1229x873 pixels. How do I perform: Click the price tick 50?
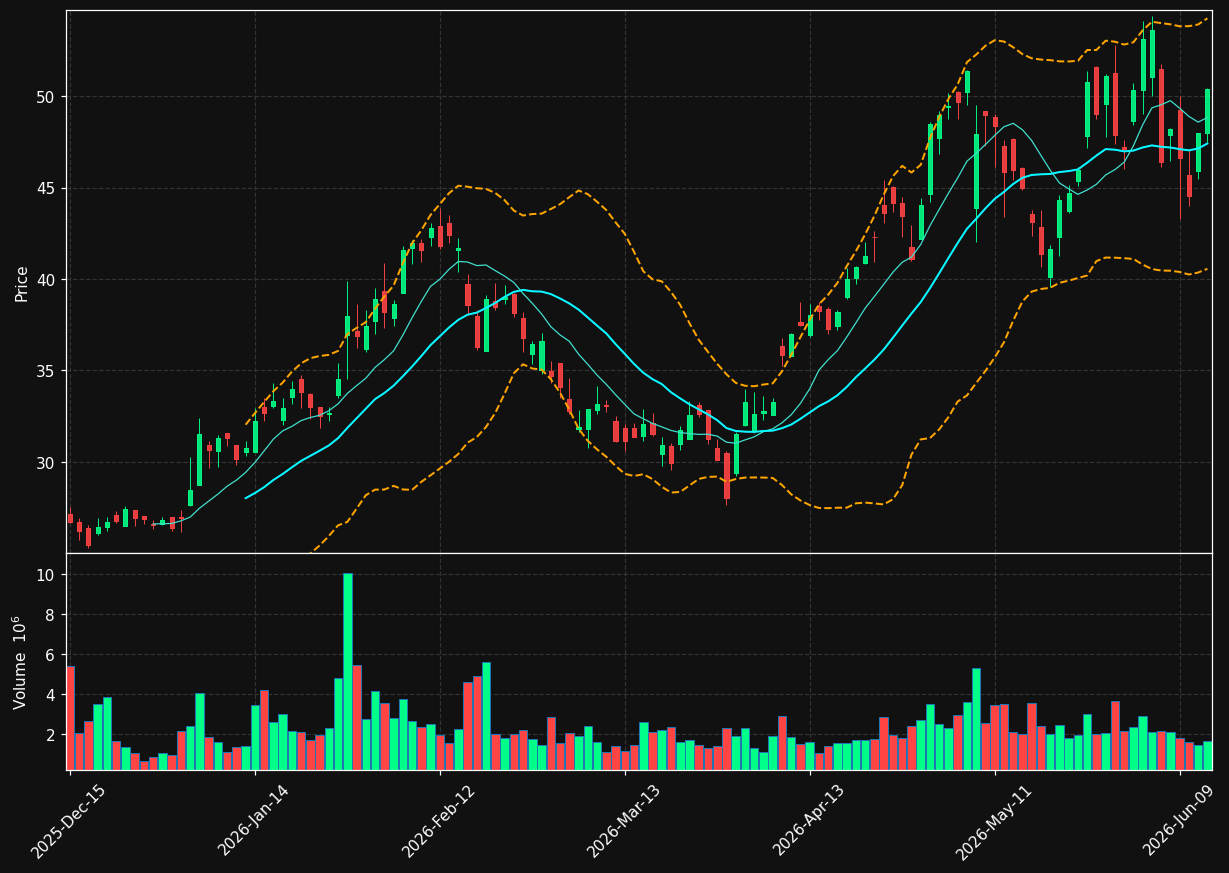48,97
